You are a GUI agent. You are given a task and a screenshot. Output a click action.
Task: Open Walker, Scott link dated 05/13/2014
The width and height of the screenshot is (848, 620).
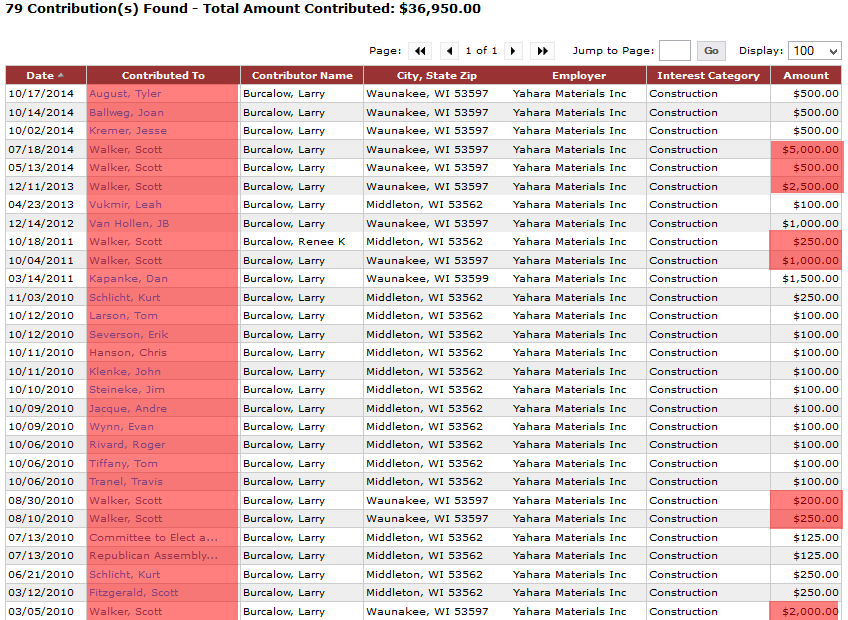pos(125,168)
